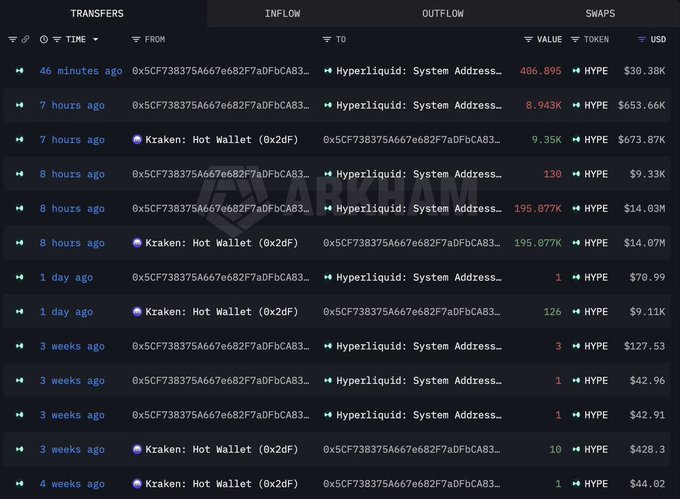
Task: Select the red 195.077K value cell
Action: coord(538,209)
